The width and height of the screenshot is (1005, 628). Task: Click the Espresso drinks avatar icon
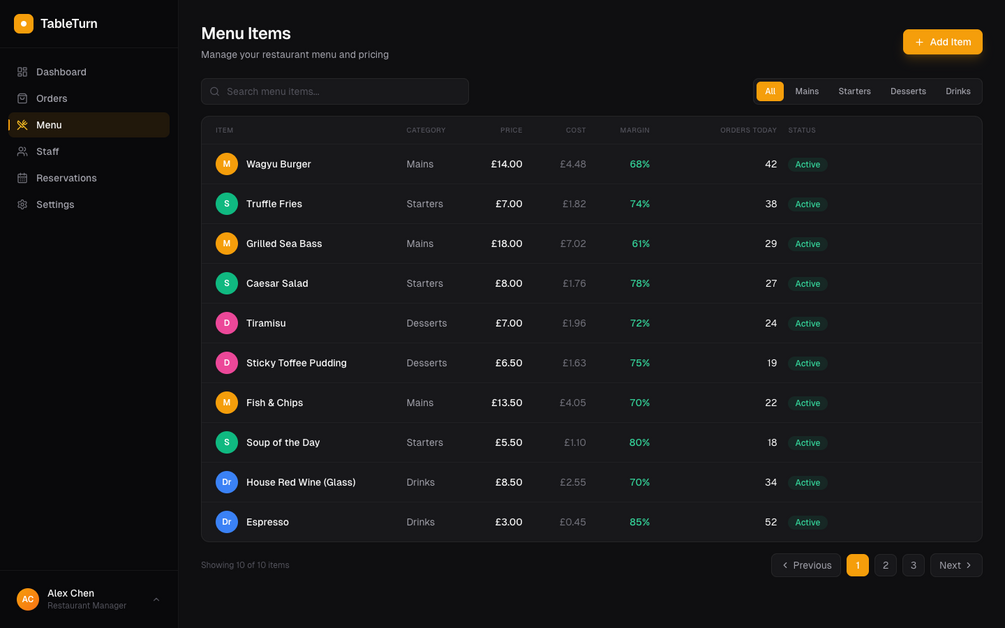pos(227,522)
